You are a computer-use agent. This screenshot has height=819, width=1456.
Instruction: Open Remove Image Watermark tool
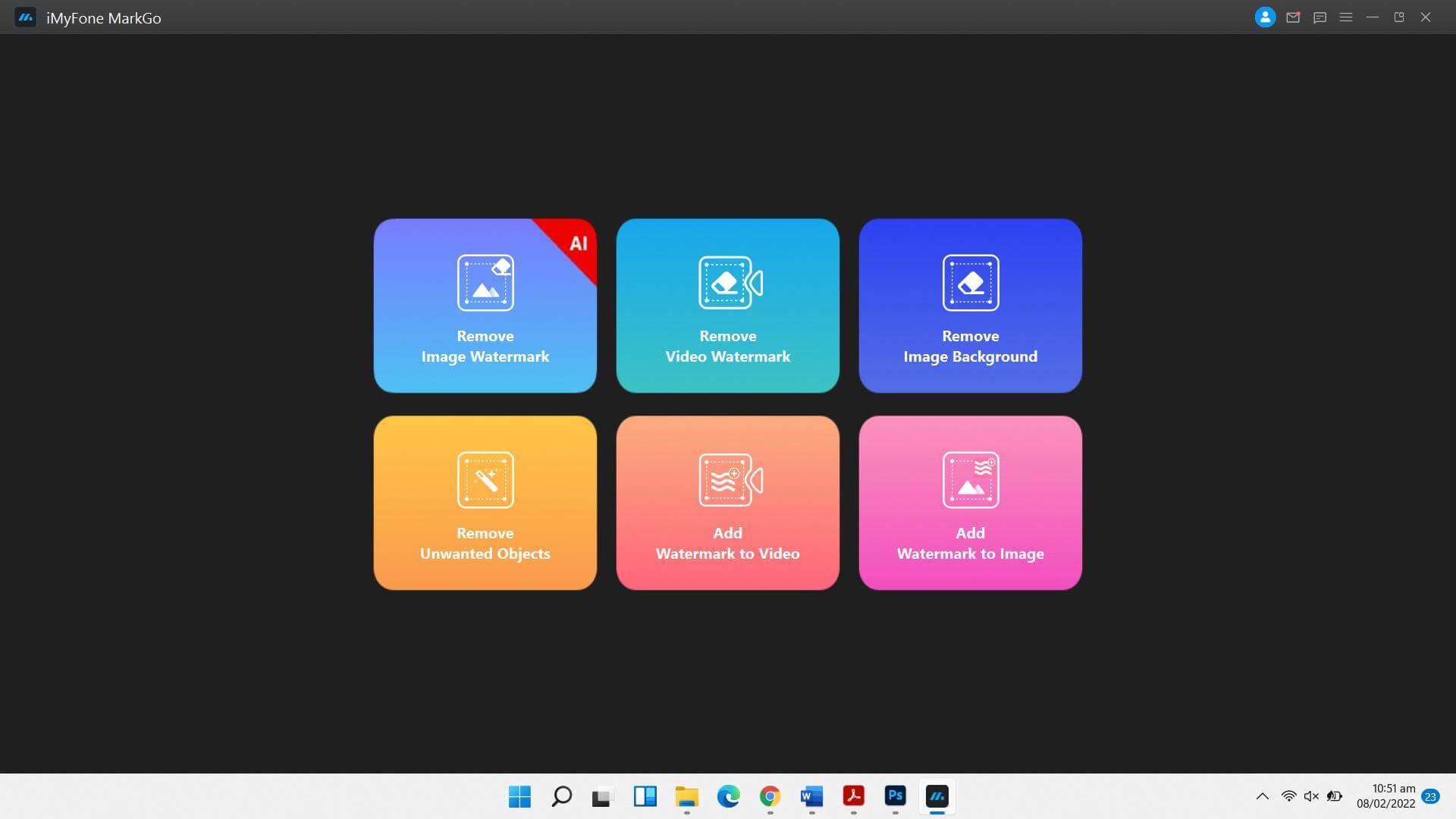pyautogui.click(x=485, y=305)
